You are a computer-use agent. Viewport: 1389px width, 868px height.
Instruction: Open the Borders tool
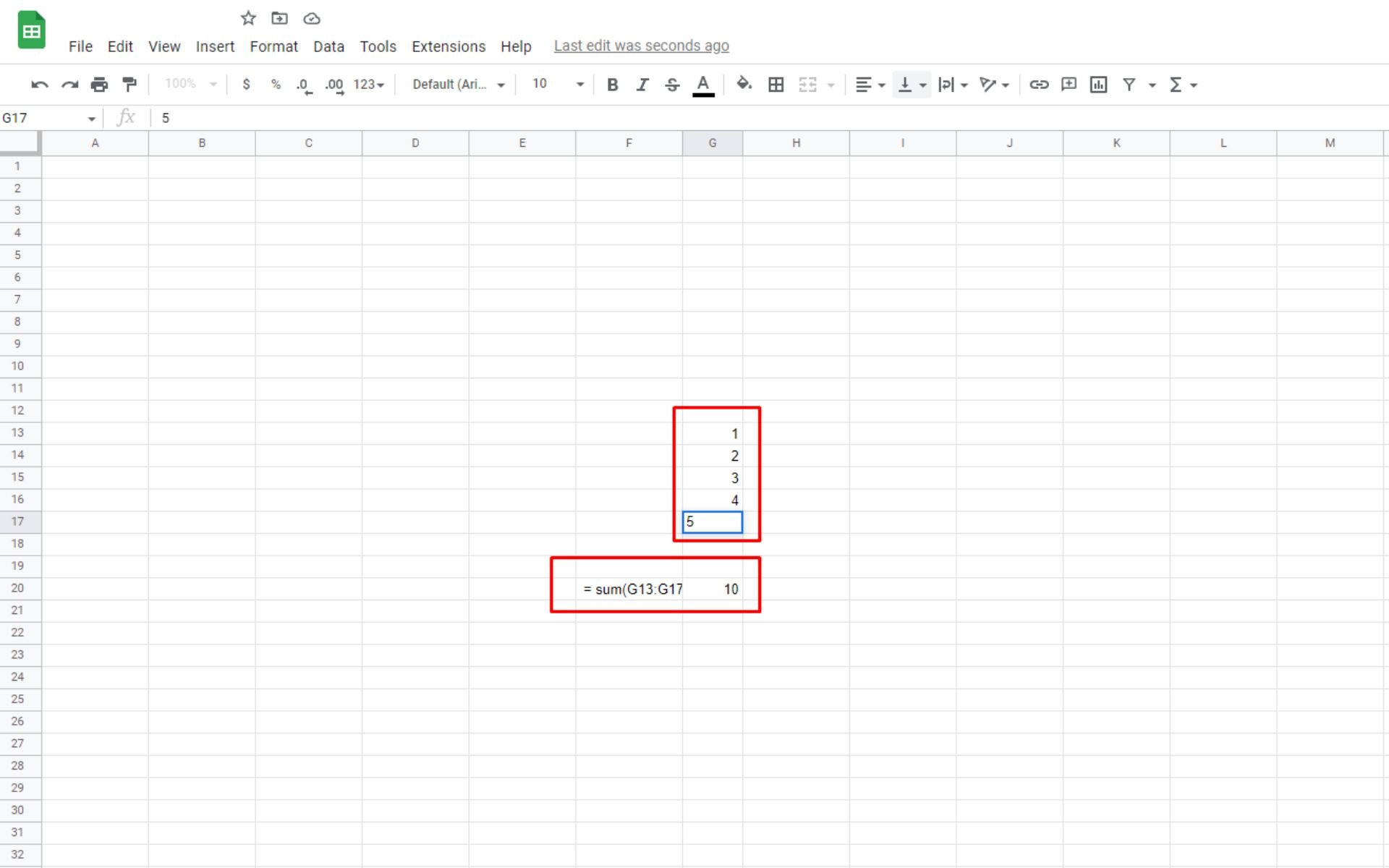click(776, 85)
